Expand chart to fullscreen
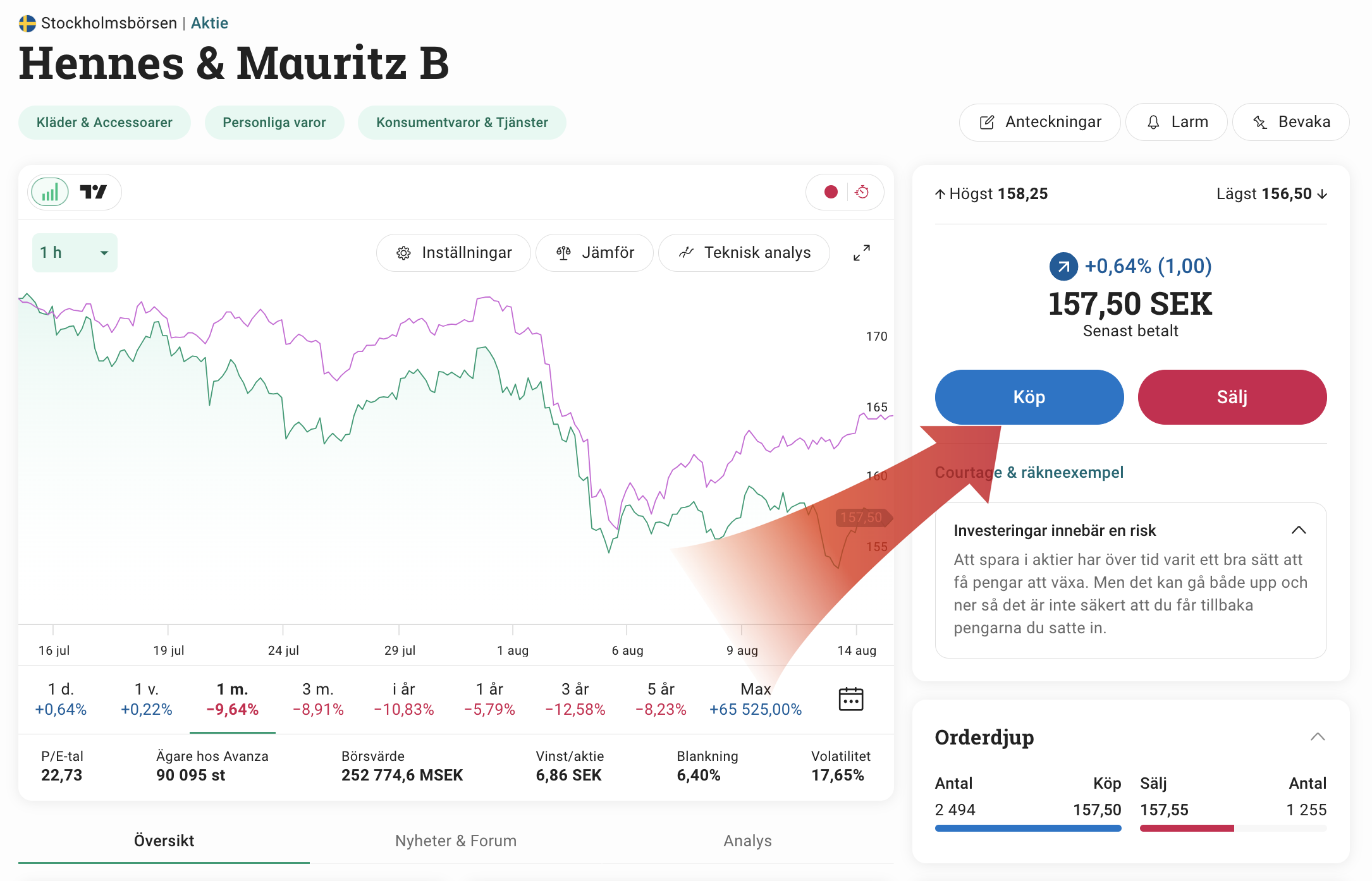This screenshot has height=881, width=1372. pyautogui.click(x=861, y=253)
